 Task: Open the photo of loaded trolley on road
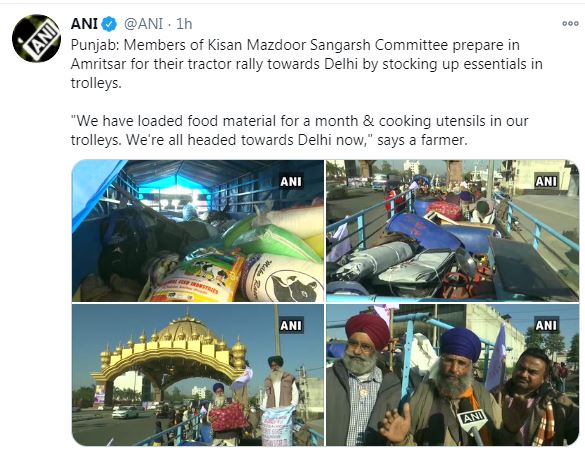coord(453,231)
